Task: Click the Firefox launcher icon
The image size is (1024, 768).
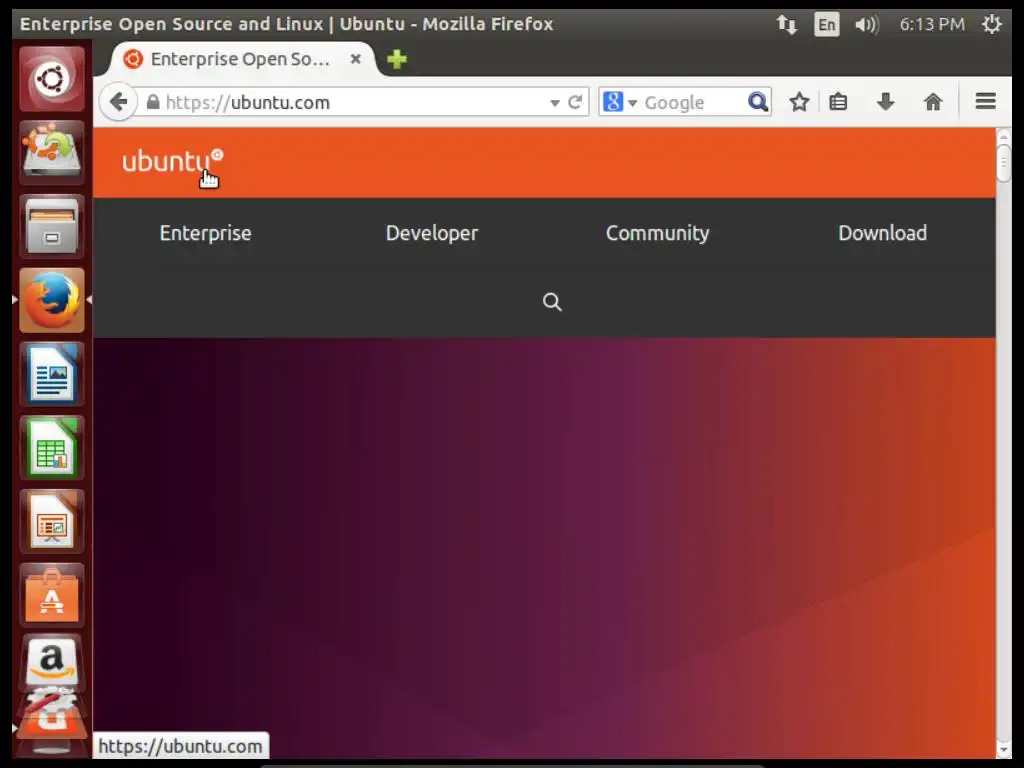Action: click(x=52, y=300)
